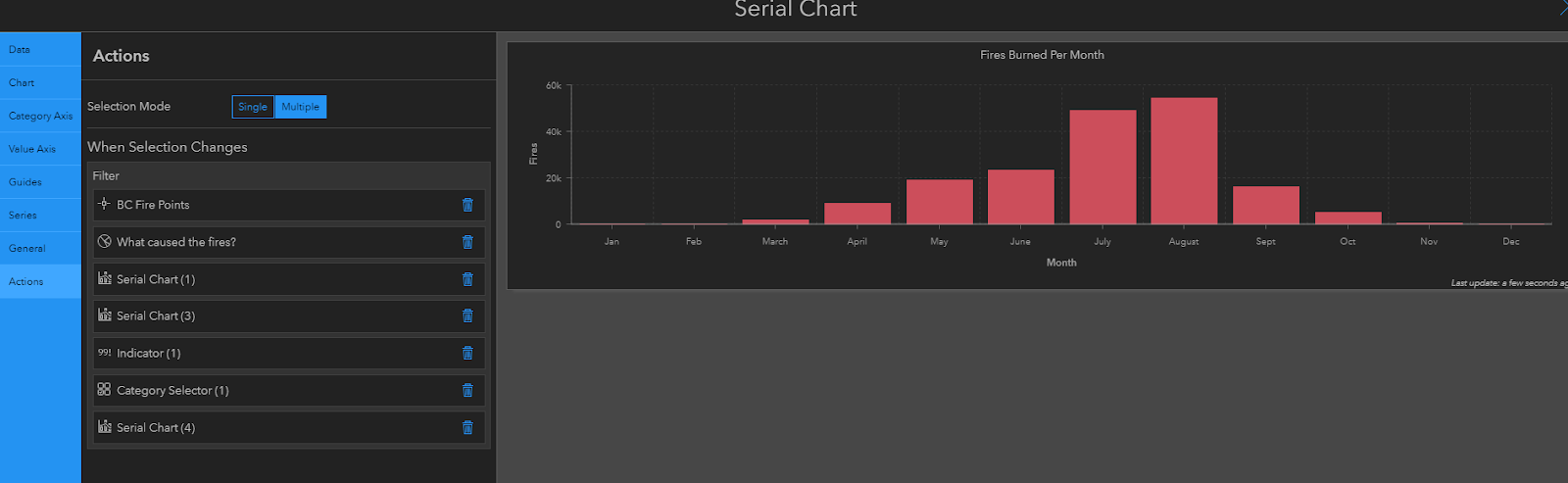Delete the Category Selector (1) action
Image resolution: width=1568 pixels, height=483 pixels.
click(x=467, y=390)
